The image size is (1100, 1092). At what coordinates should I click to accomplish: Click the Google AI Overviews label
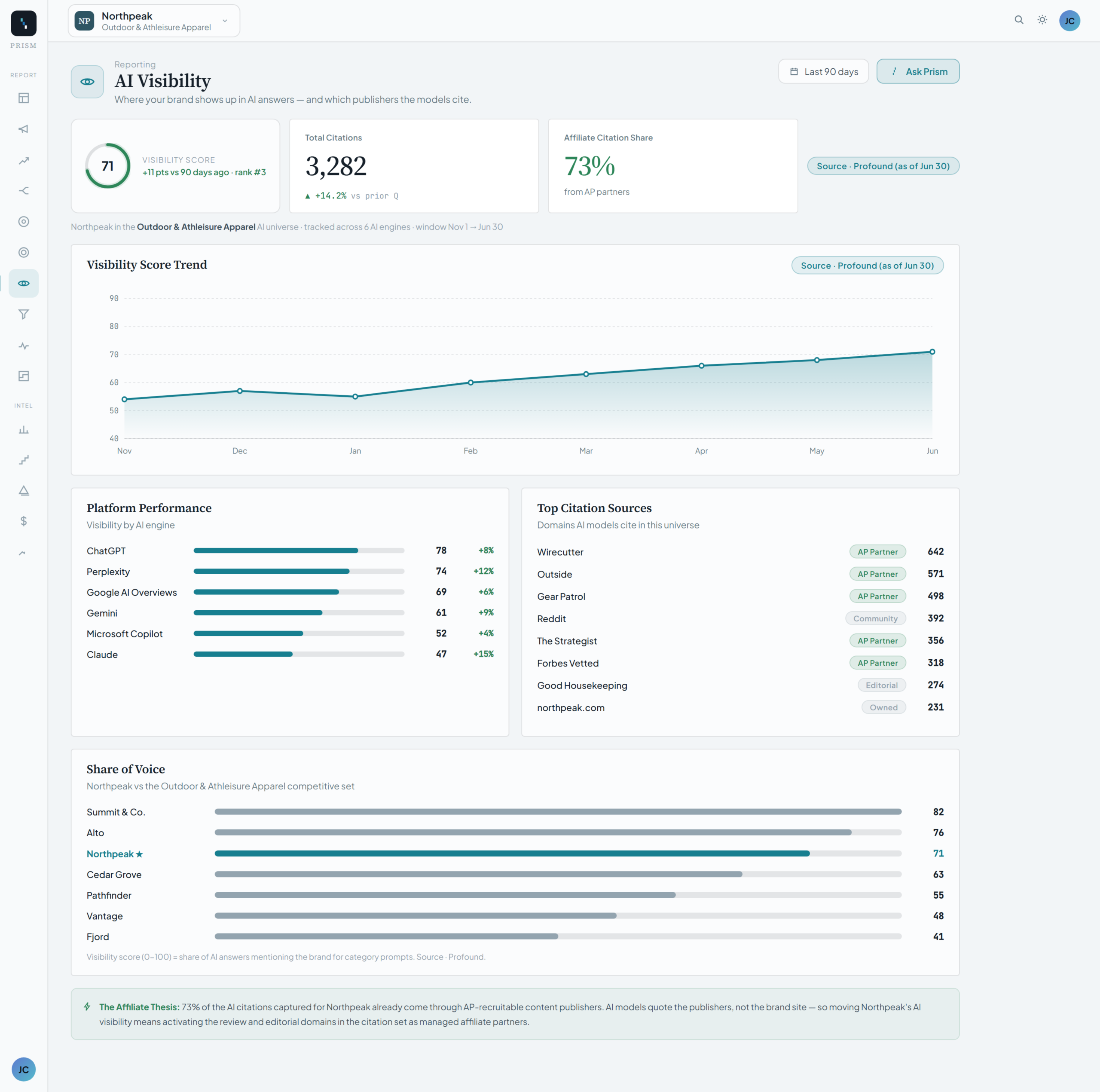tap(131, 592)
